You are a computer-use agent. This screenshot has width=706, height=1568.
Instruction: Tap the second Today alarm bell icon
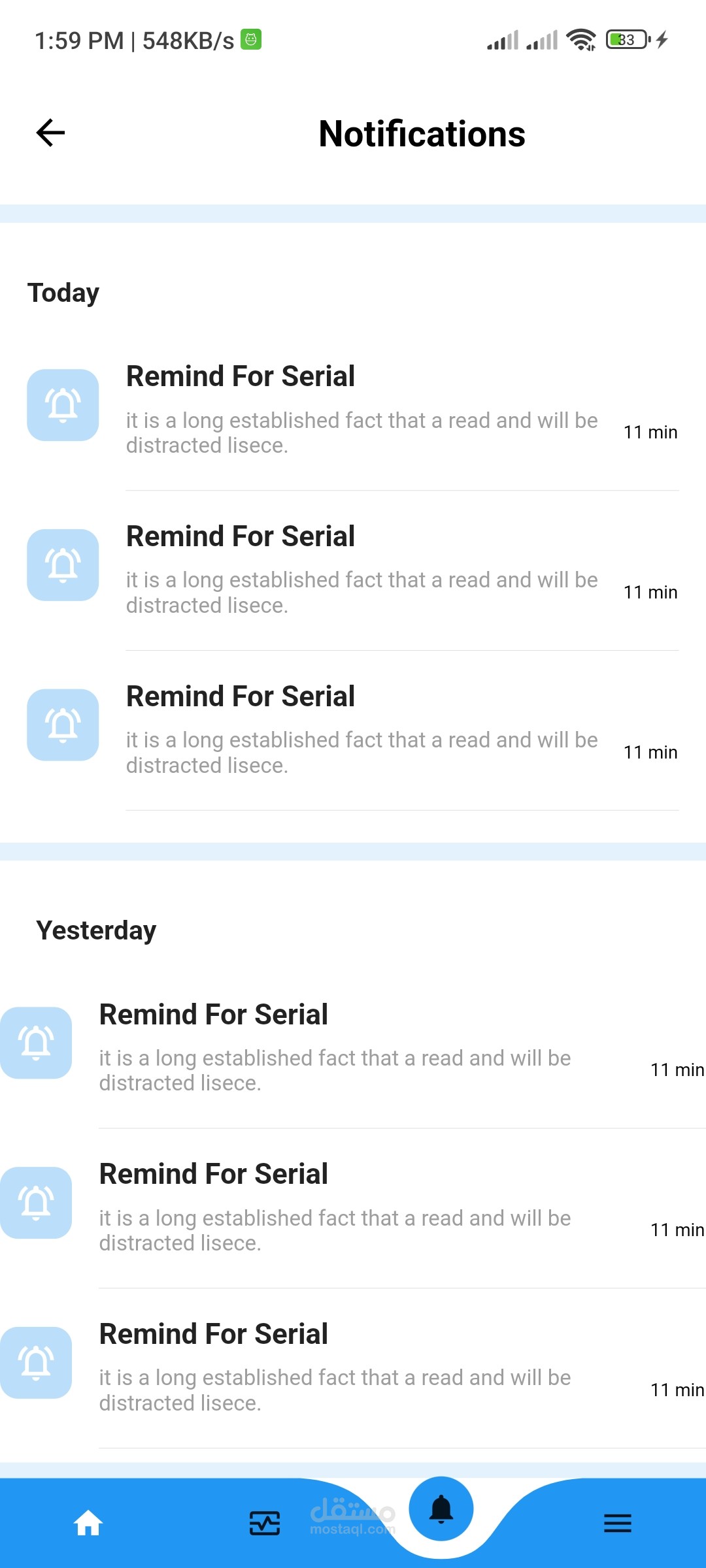pos(63,565)
